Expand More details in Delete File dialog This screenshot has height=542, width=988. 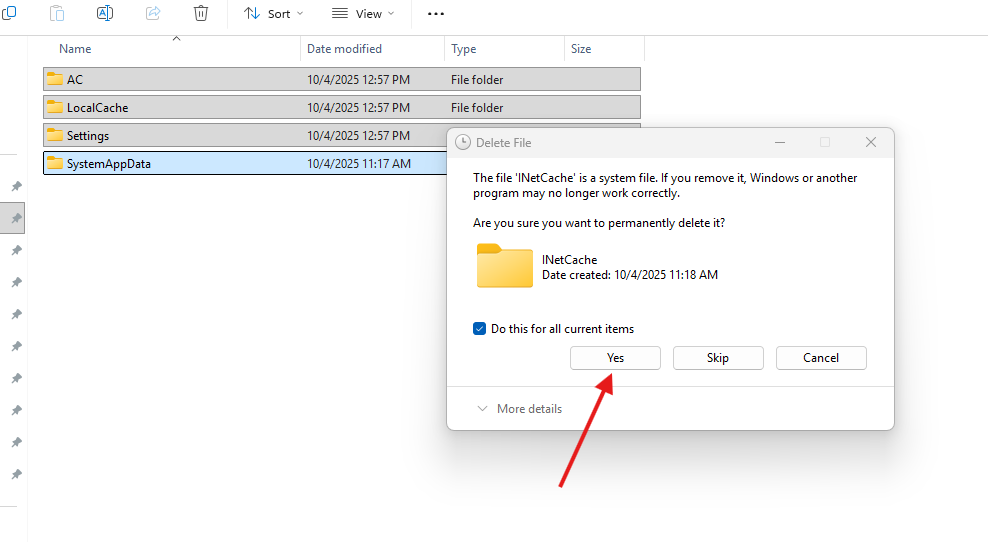519,409
